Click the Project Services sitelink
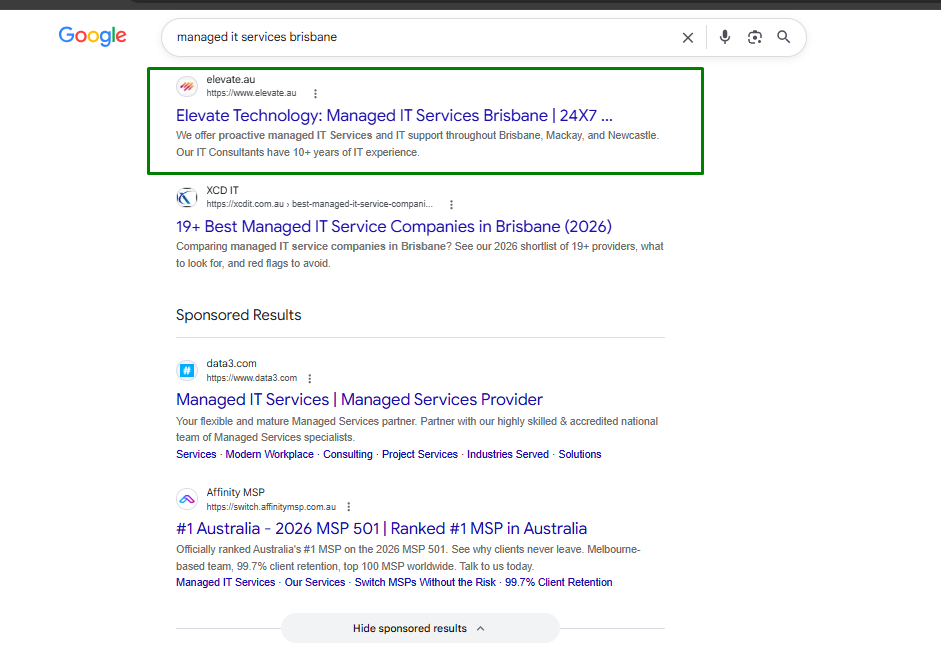The width and height of the screenshot is (941, 651). (419, 454)
